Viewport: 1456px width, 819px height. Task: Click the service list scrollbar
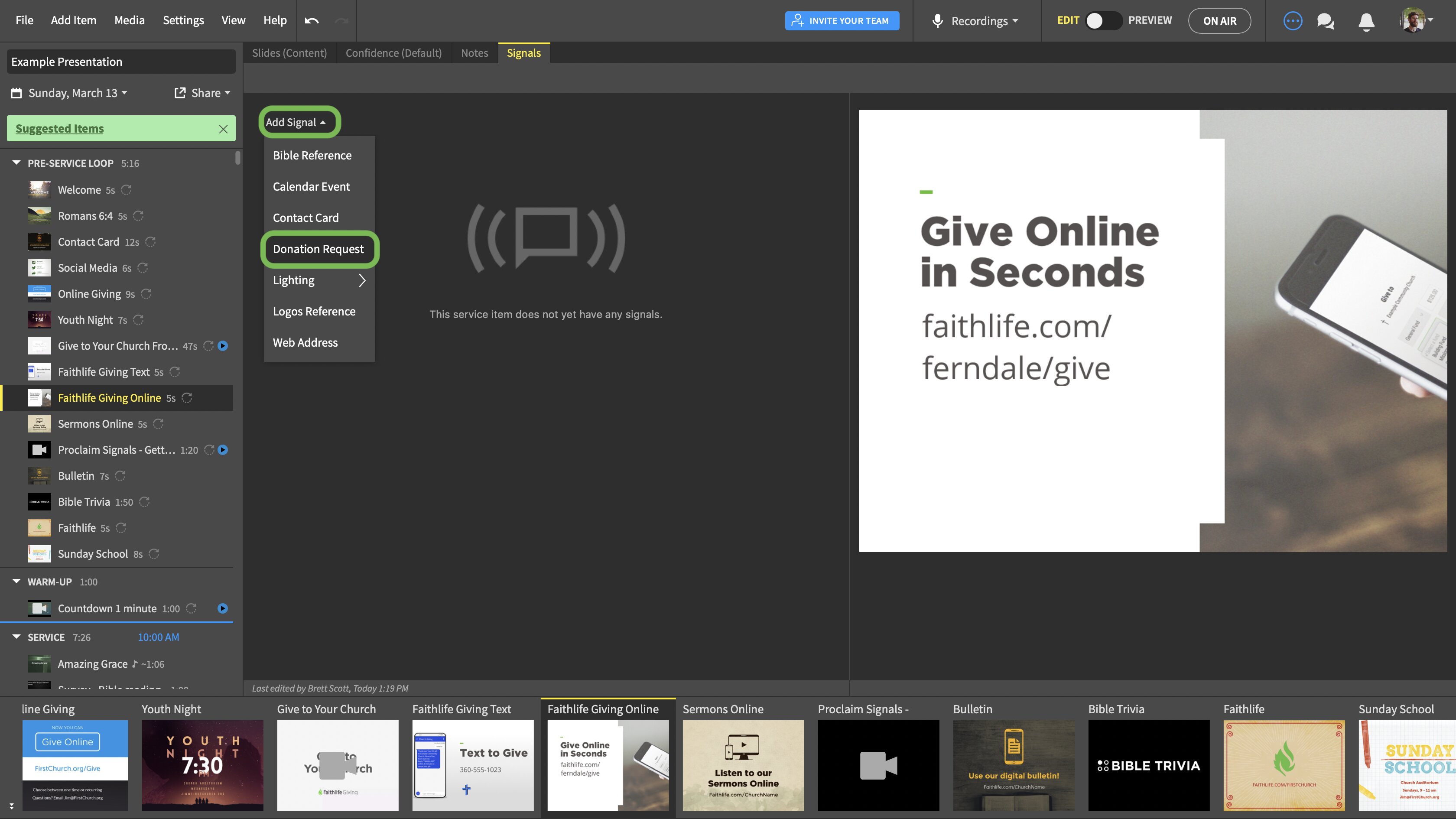[238, 158]
